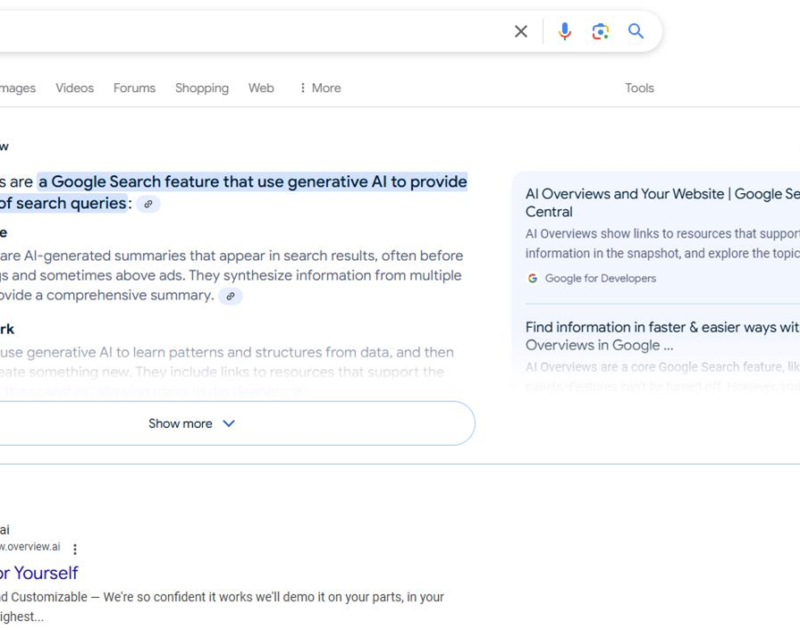
Task: Click the 'AI-generated summaries that appear' paragraph
Action: point(232,275)
